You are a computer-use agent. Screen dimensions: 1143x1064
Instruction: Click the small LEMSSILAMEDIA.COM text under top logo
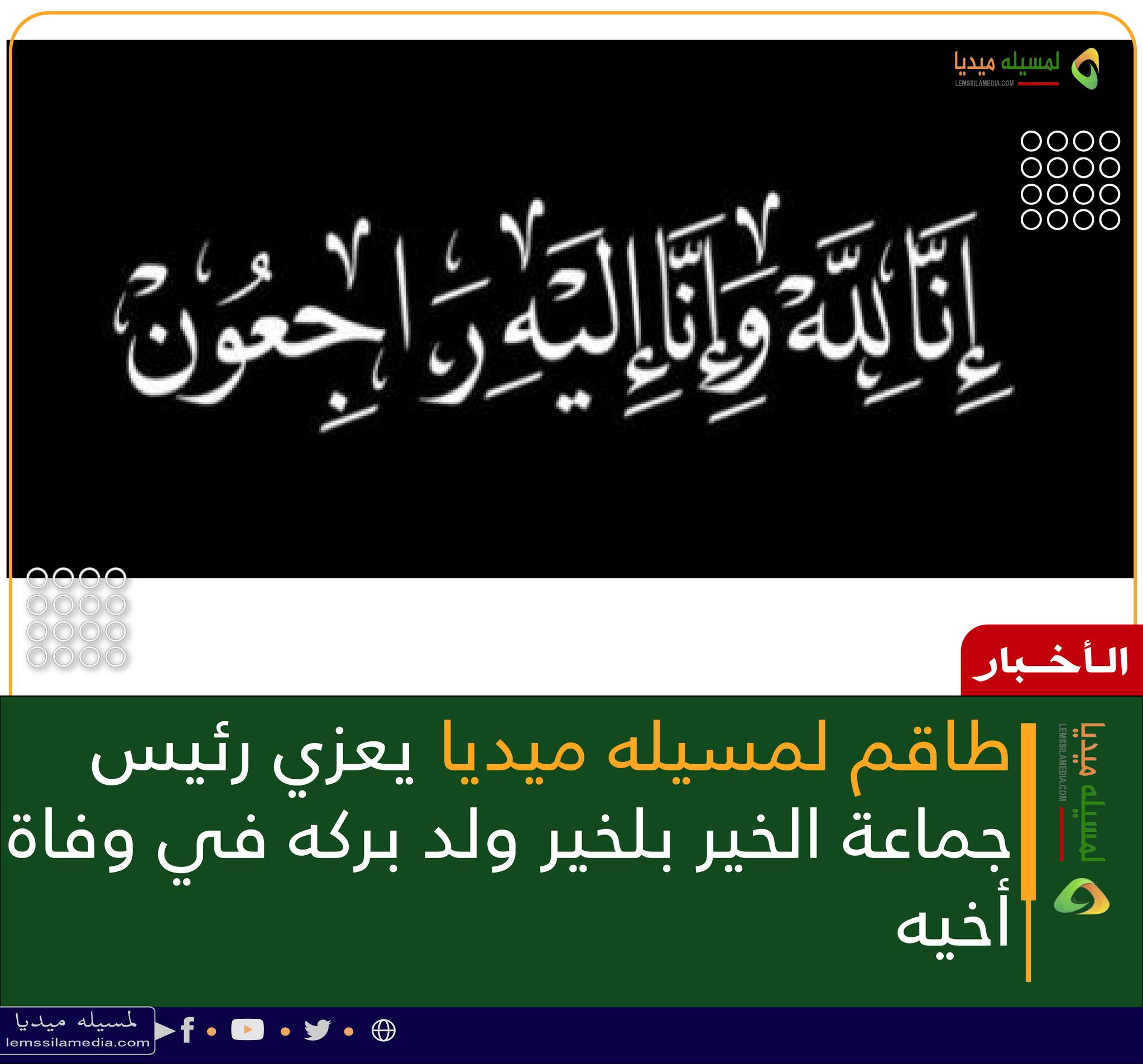pos(984,83)
